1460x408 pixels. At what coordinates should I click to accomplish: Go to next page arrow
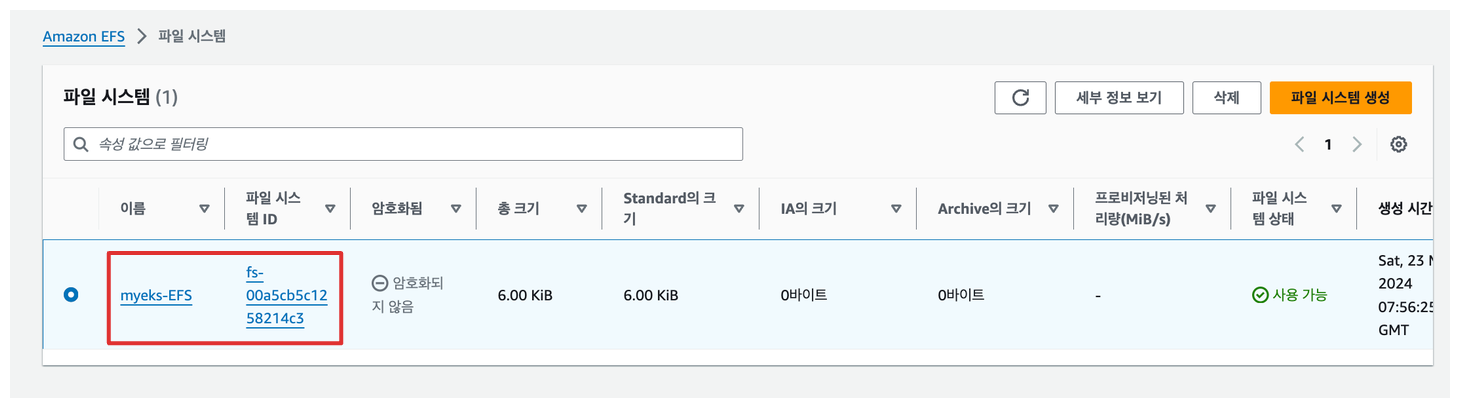pos(1357,144)
